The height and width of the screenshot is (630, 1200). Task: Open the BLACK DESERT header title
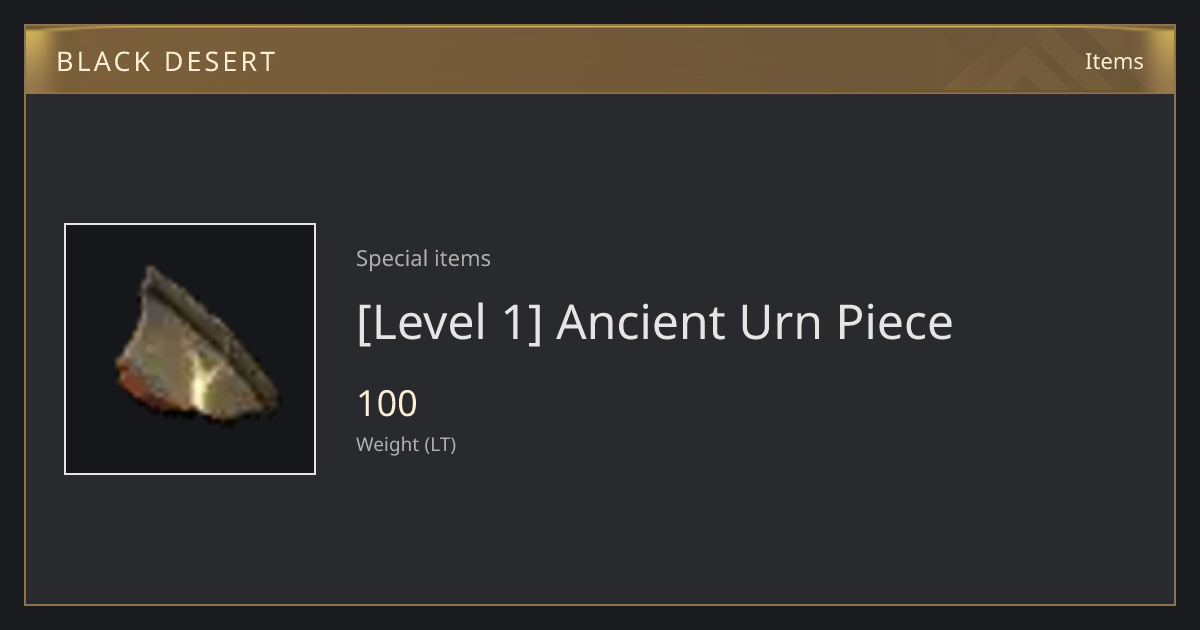click(x=166, y=62)
